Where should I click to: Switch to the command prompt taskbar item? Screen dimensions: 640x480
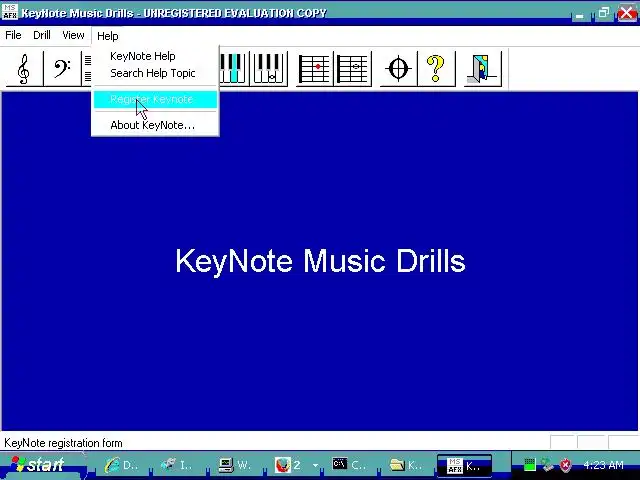pos(349,465)
